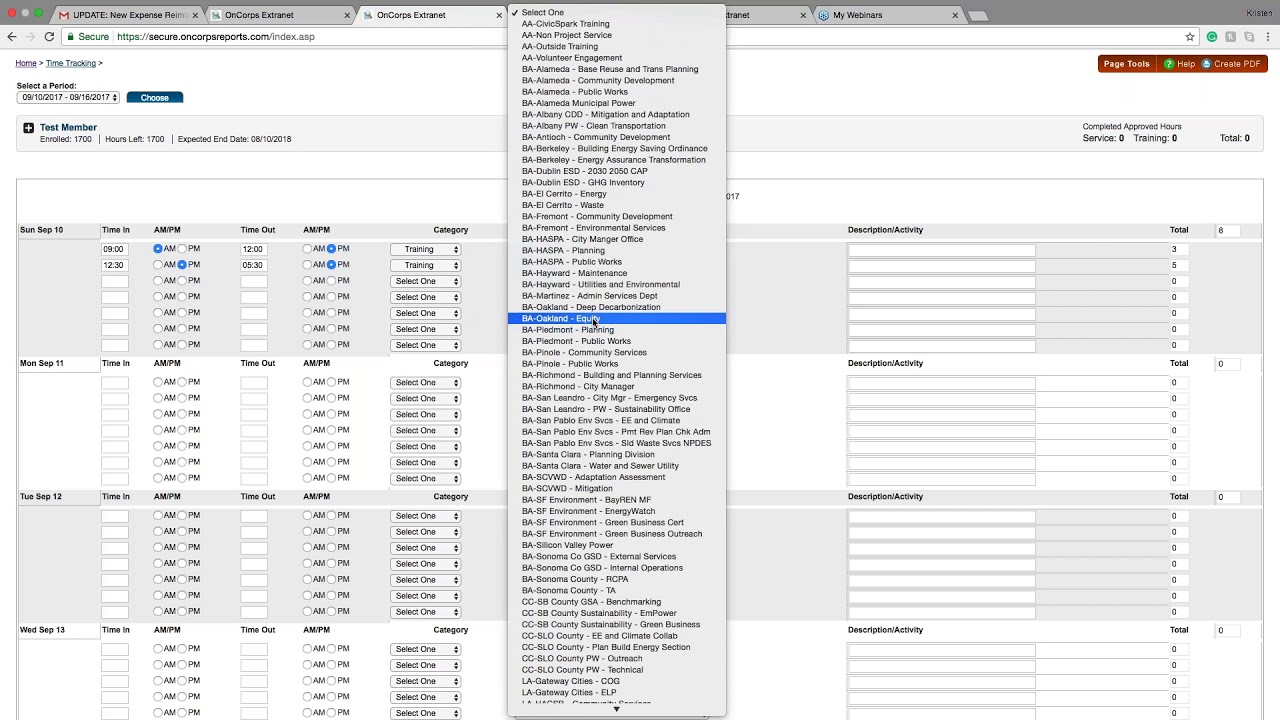Open a new tab button

pos(978,15)
